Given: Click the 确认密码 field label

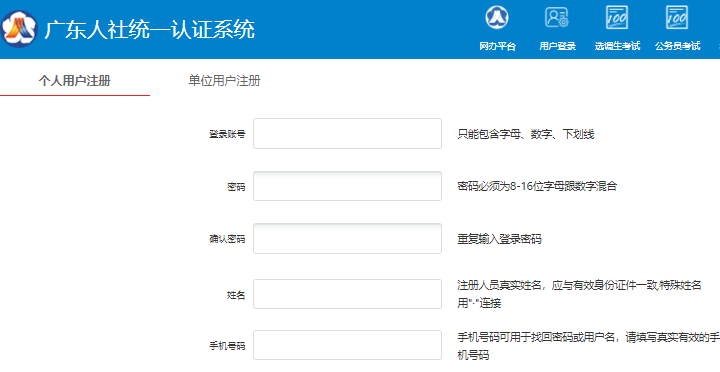Looking at the screenshot, I should click(x=227, y=239).
